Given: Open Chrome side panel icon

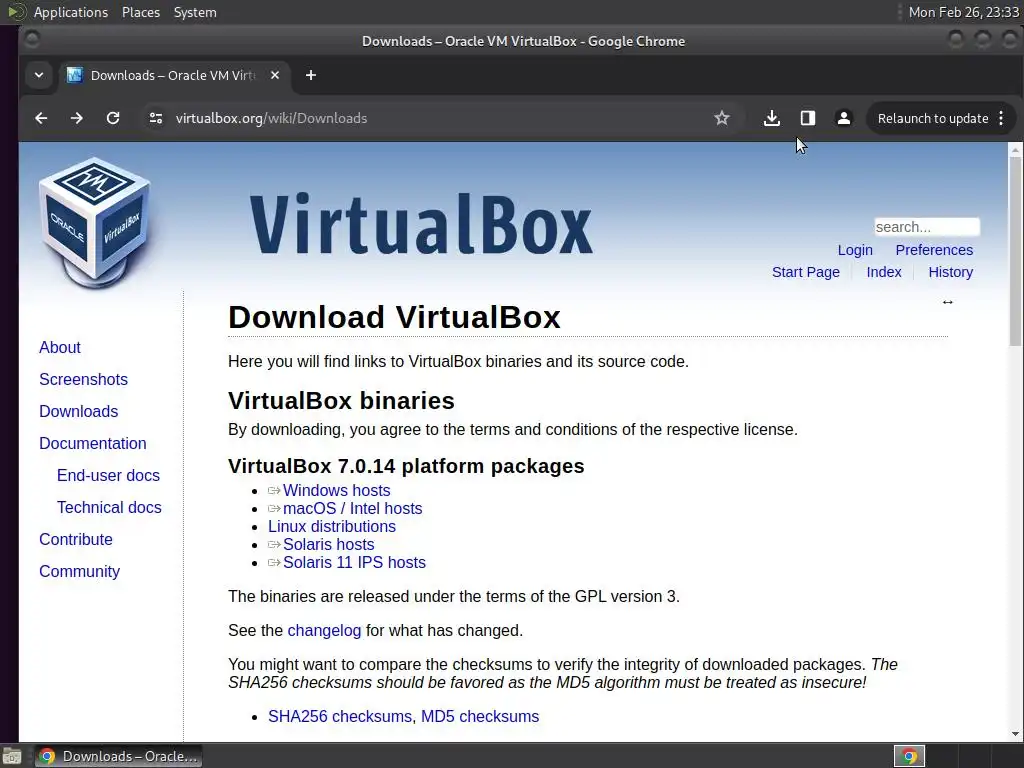Looking at the screenshot, I should (808, 118).
